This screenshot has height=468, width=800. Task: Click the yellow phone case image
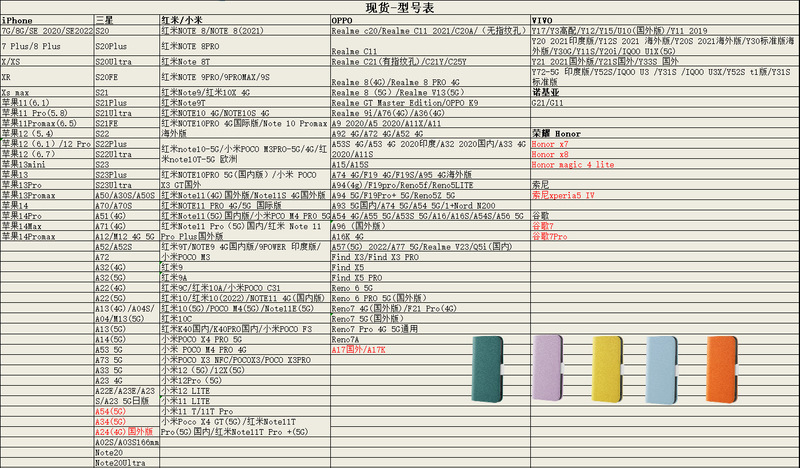[x=607, y=370]
